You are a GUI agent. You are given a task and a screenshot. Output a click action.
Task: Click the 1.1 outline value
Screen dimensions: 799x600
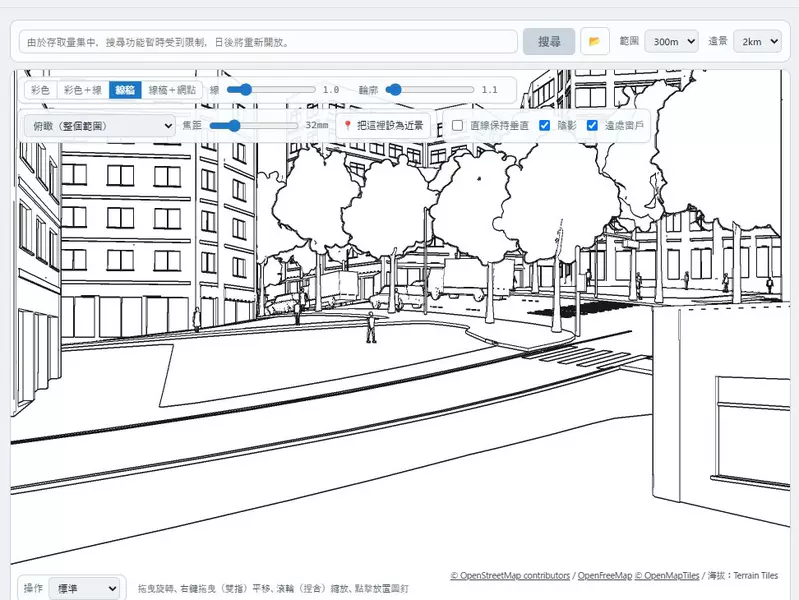[489, 90]
